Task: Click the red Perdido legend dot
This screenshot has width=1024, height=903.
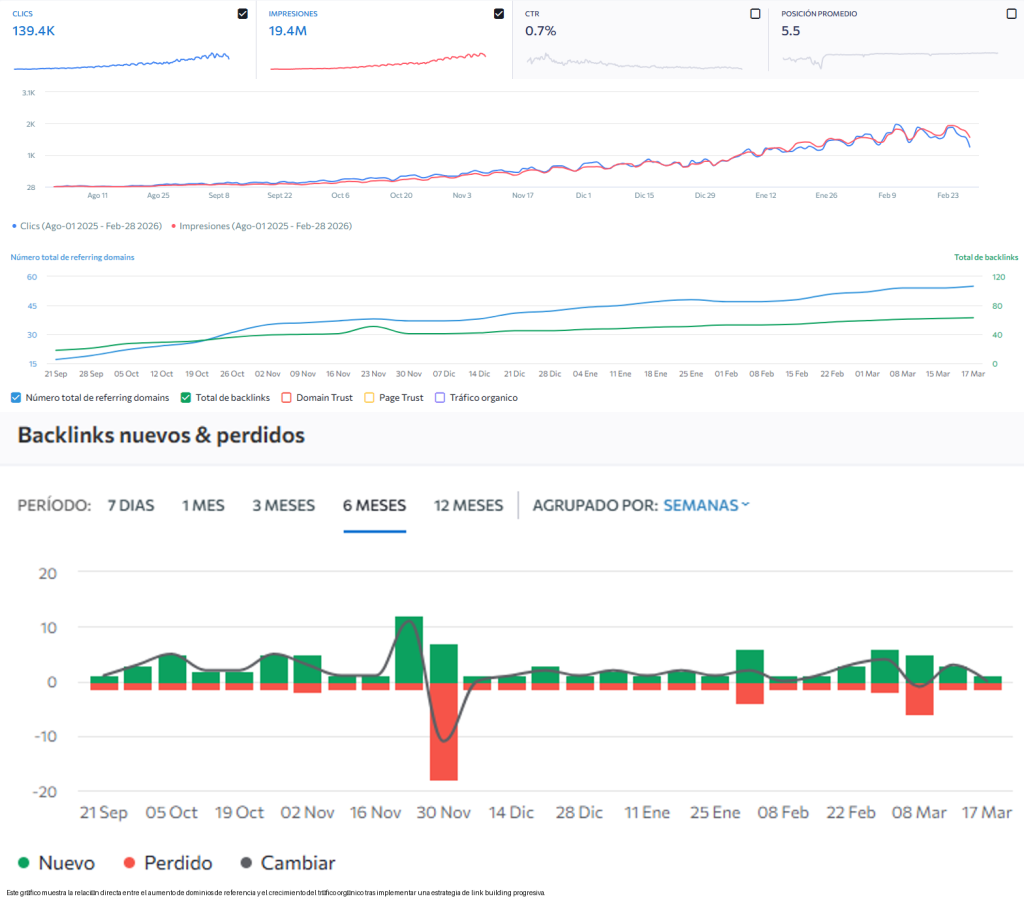Action: point(130,863)
